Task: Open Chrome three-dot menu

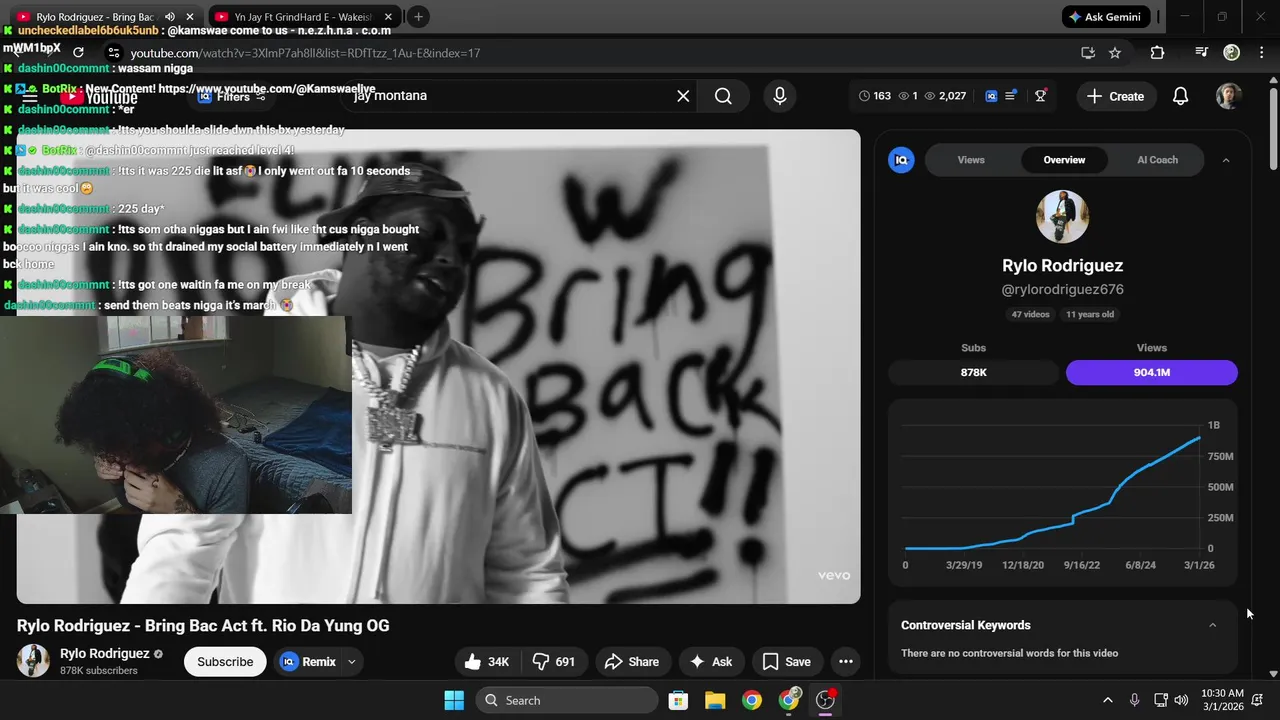Action: (x=1261, y=53)
